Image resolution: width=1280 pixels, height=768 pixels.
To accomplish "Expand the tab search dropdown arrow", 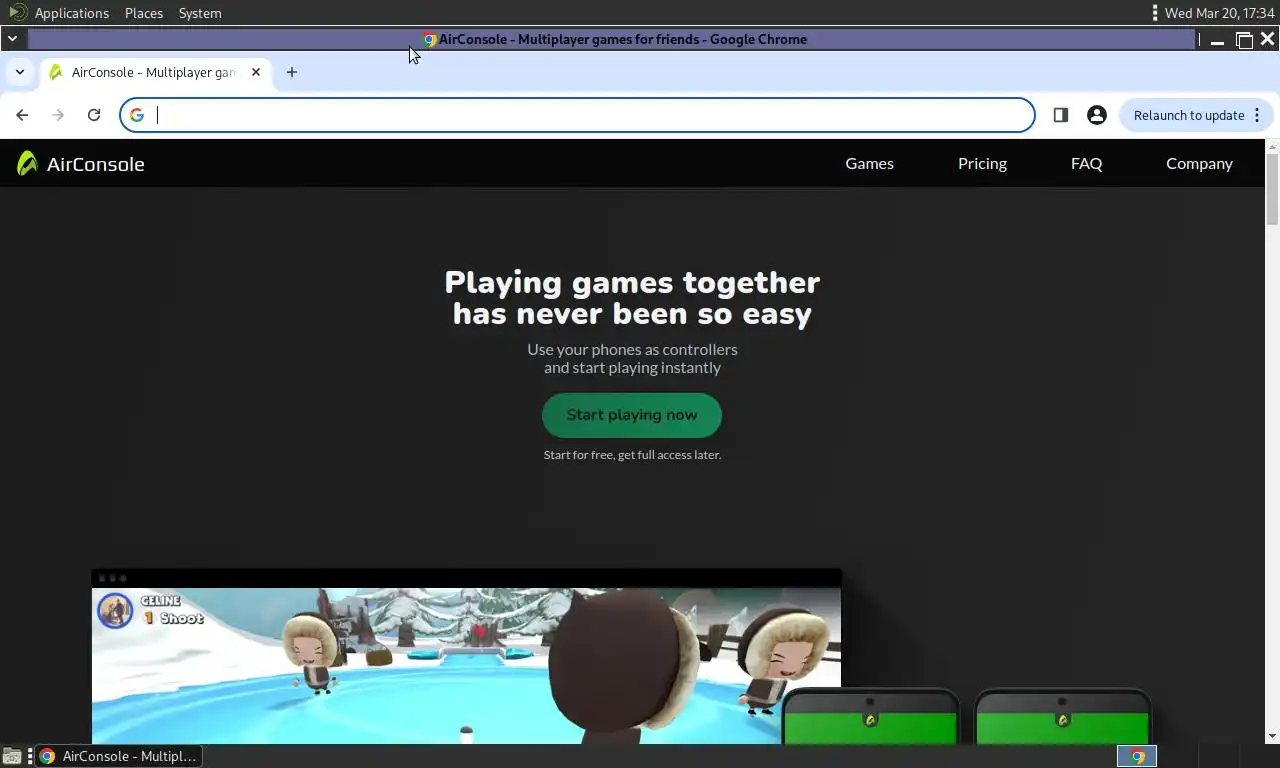I will 19,72.
